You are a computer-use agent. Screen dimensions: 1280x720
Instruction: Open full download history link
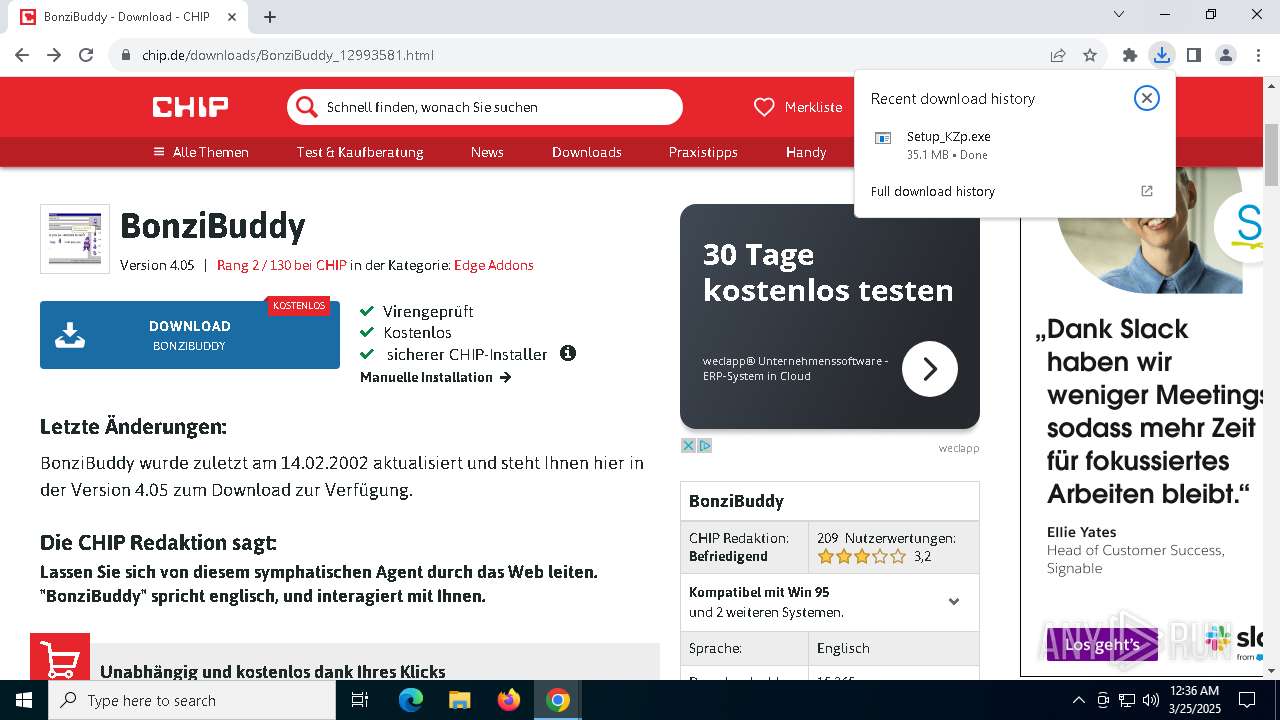933,191
